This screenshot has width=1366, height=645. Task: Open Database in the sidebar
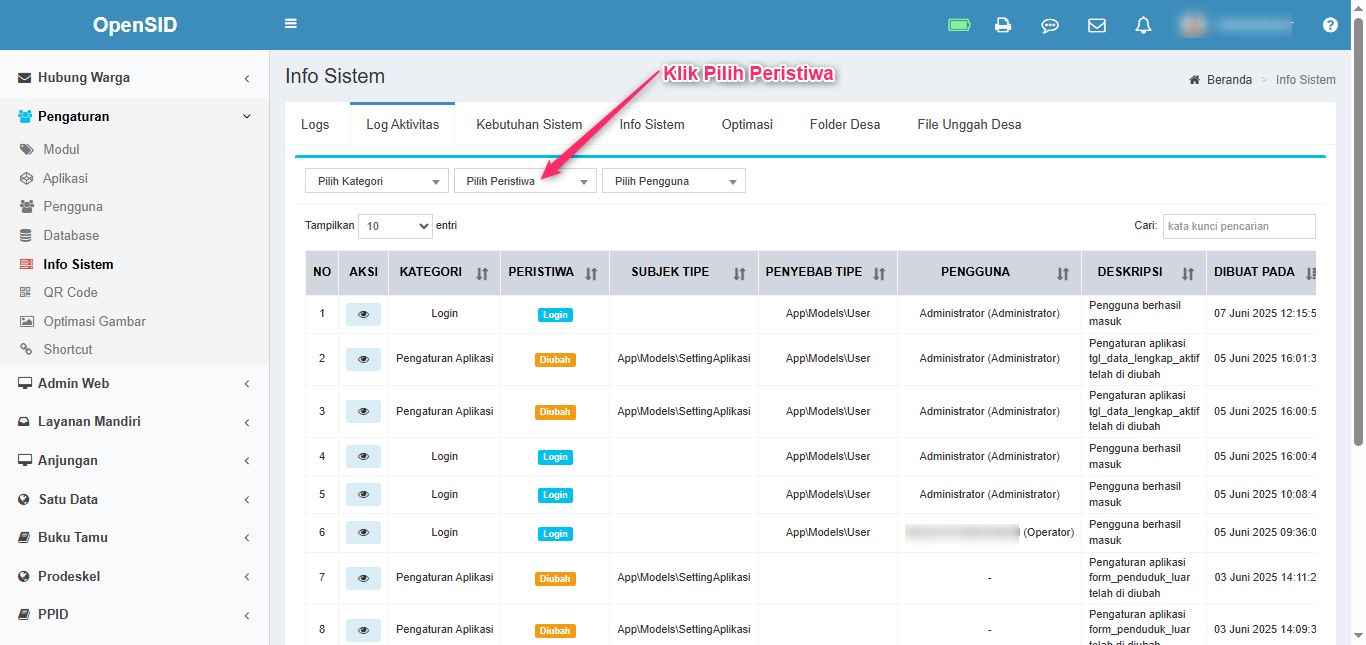click(71, 236)
